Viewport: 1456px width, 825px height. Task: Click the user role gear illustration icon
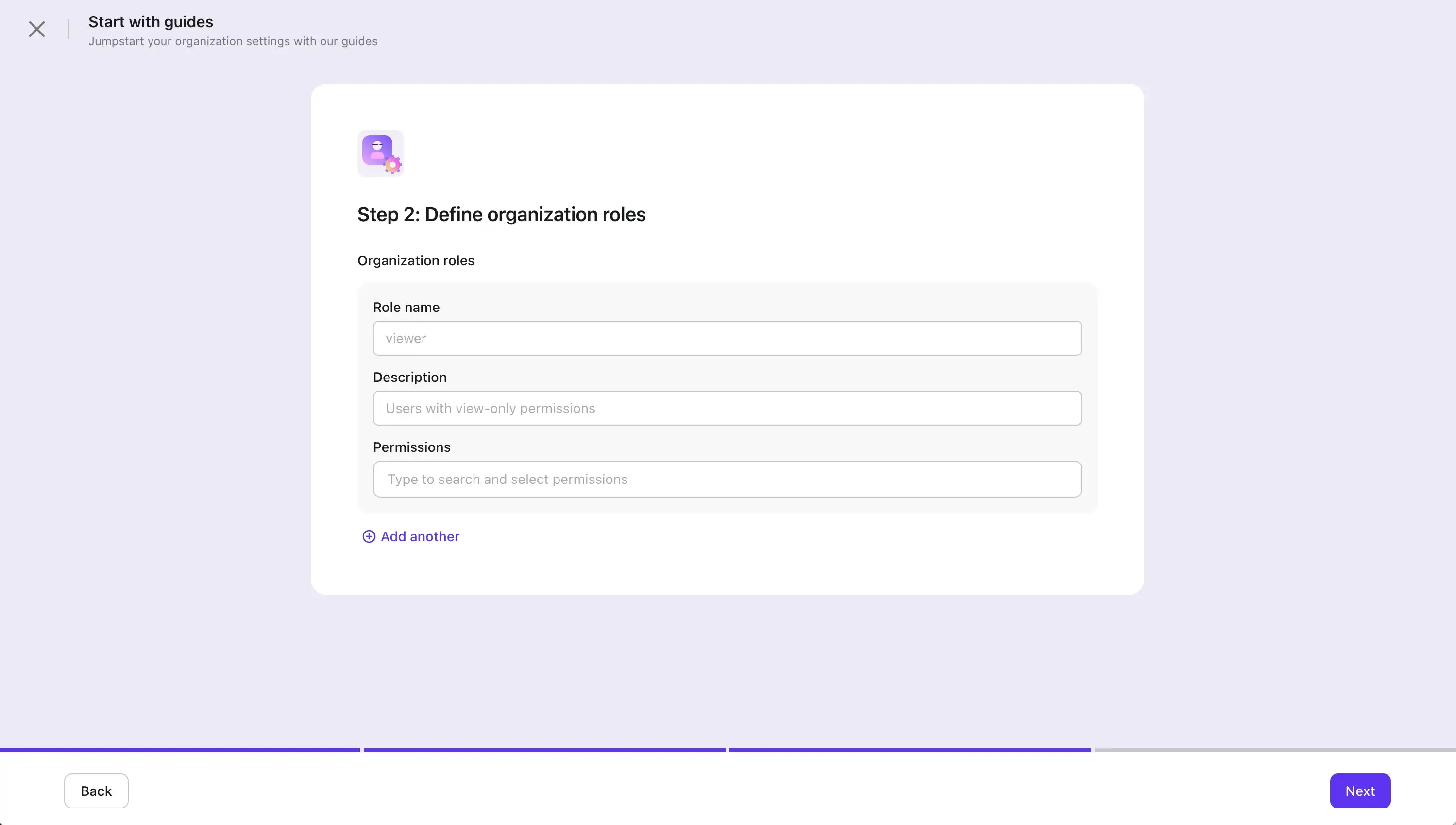coord(381,154)
